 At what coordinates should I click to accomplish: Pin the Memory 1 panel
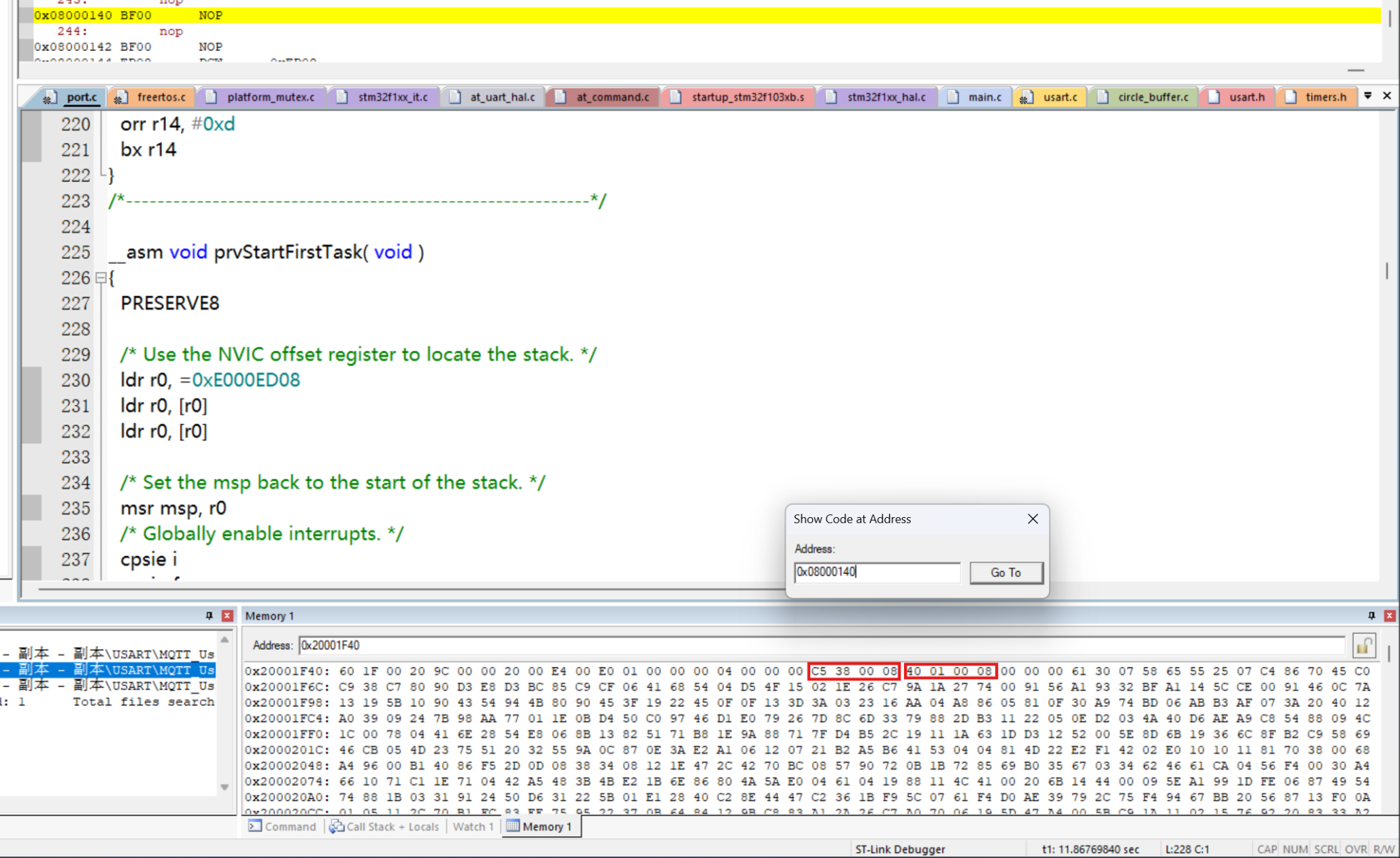(1371, 615)
